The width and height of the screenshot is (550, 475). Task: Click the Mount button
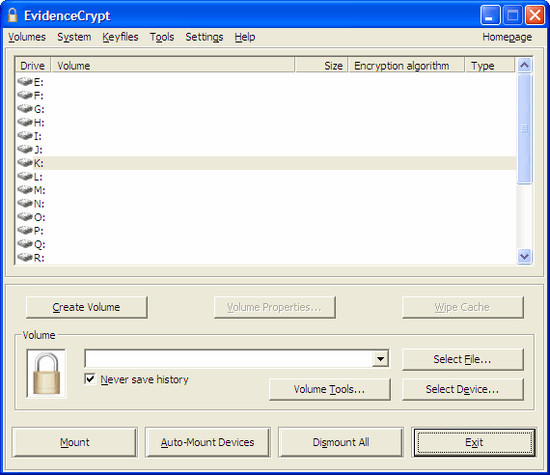pyautogui.click(x=74, y=442)
